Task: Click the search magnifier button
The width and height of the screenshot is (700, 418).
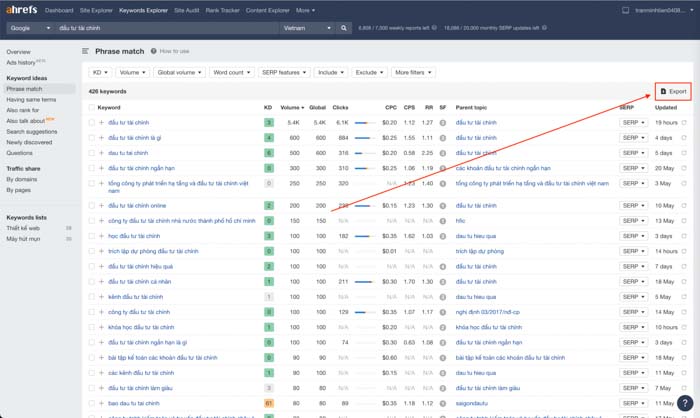Action: click(x=343, y=28)
